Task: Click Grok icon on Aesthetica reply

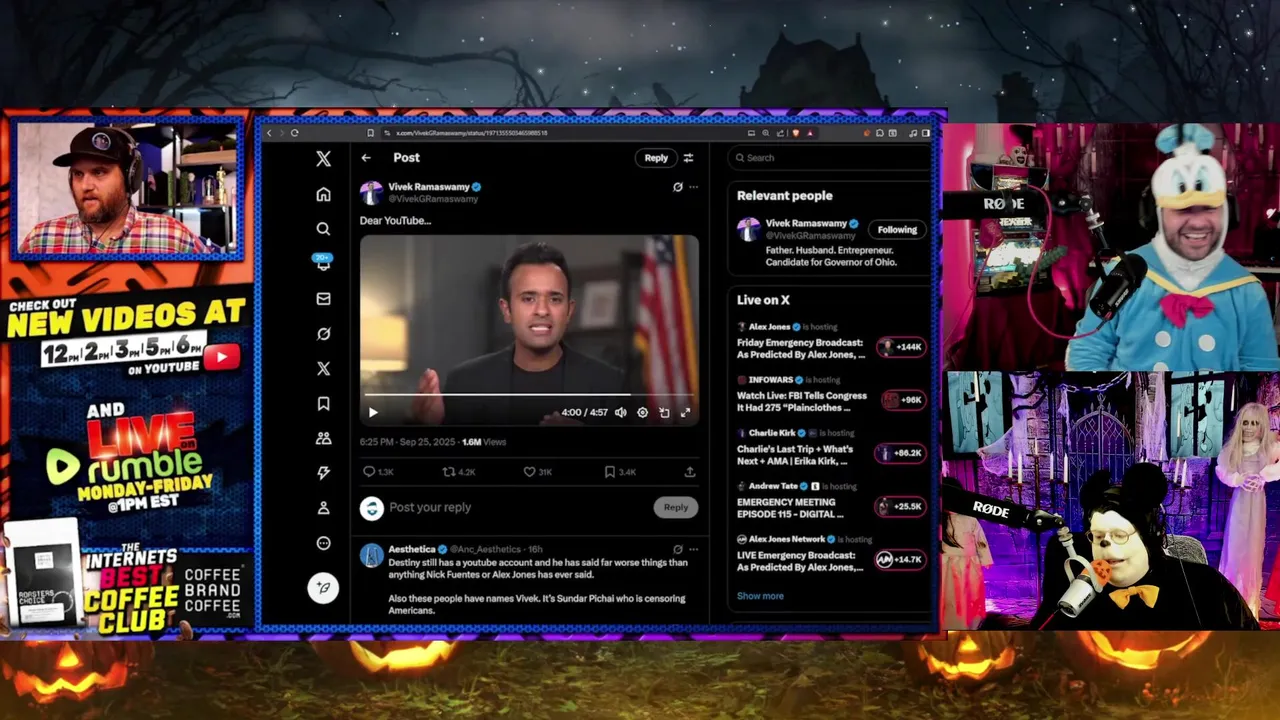Action: 677,549
